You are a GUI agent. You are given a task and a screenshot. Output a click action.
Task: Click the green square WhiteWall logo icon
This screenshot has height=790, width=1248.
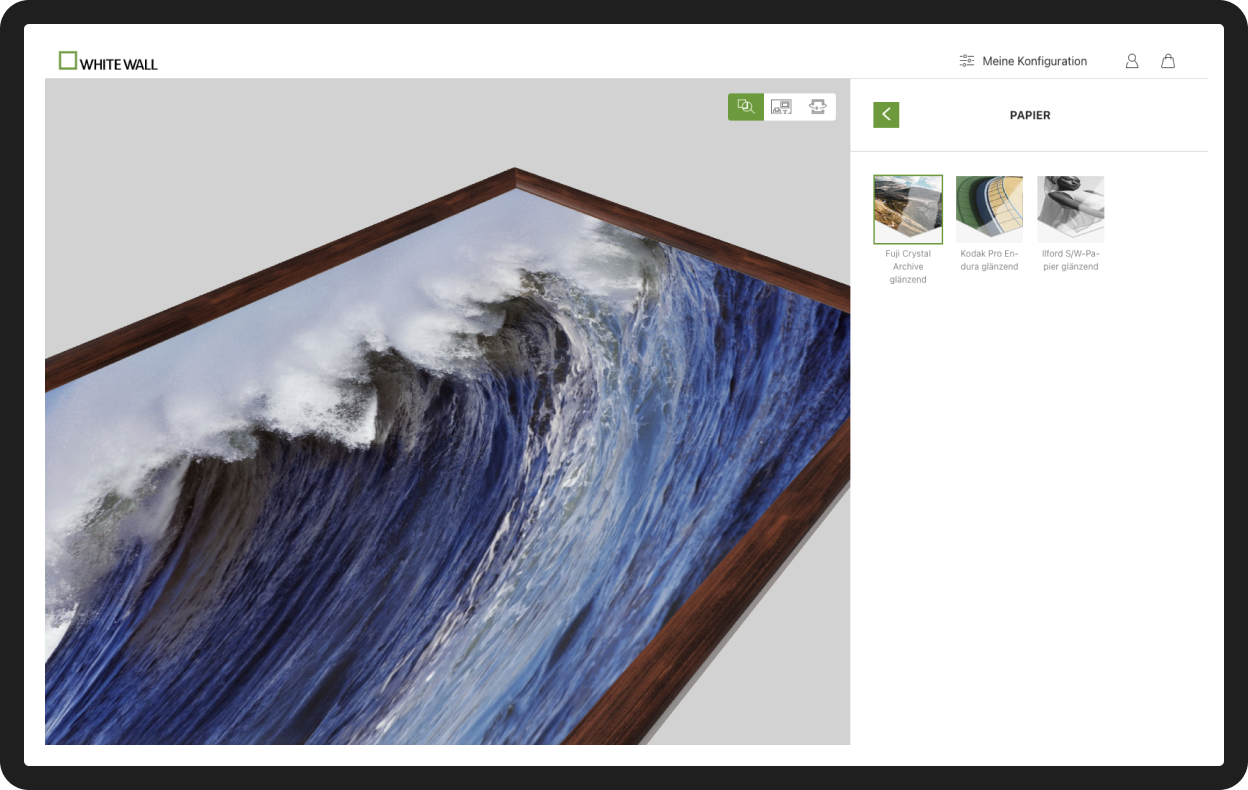[68, 60]
